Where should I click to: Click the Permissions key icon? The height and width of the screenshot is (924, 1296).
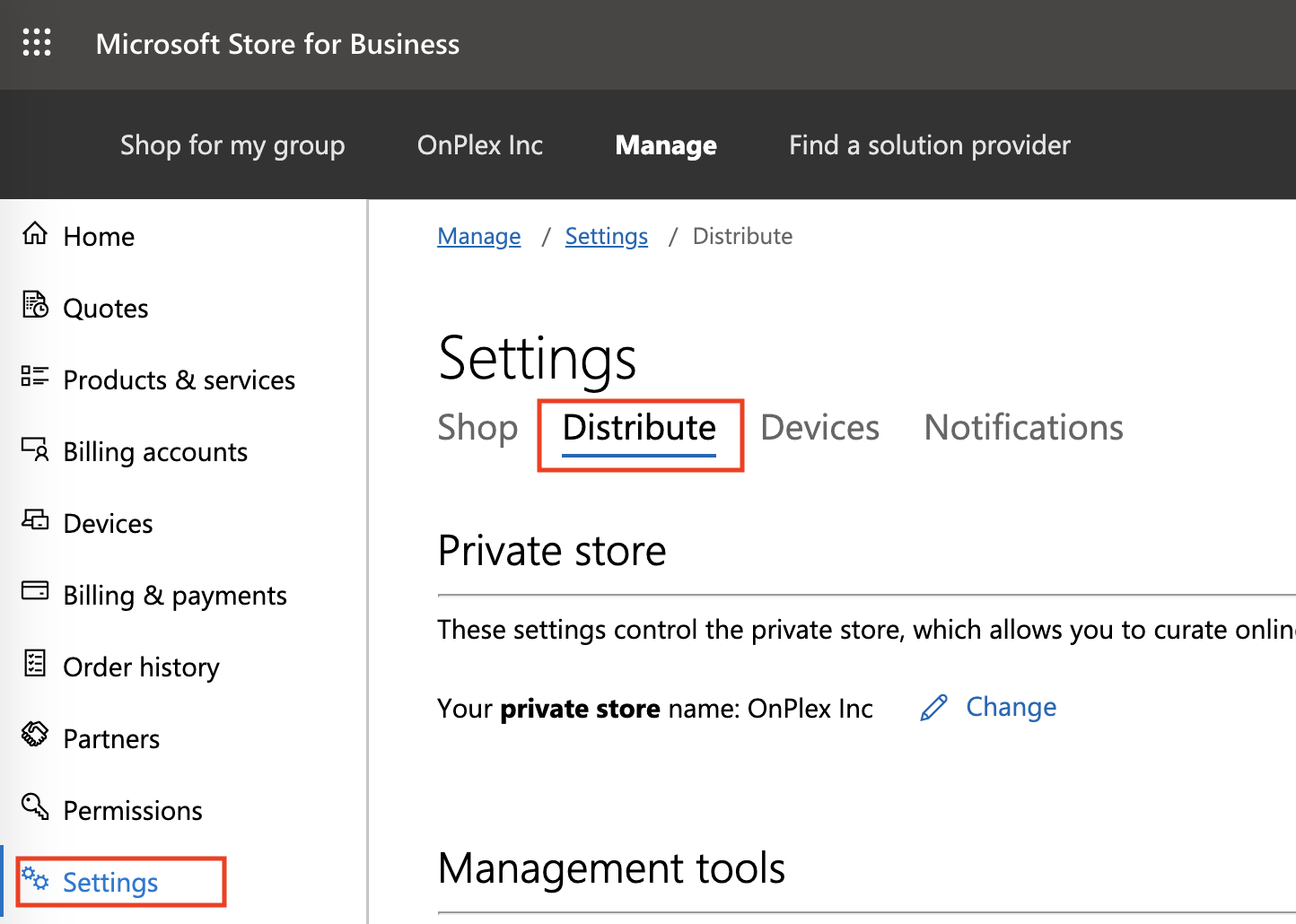coord(35,806)
